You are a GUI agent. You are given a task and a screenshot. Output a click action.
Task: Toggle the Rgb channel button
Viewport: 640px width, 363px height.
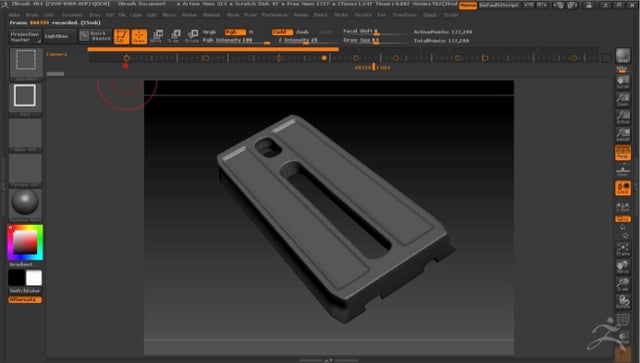[235, 32]
